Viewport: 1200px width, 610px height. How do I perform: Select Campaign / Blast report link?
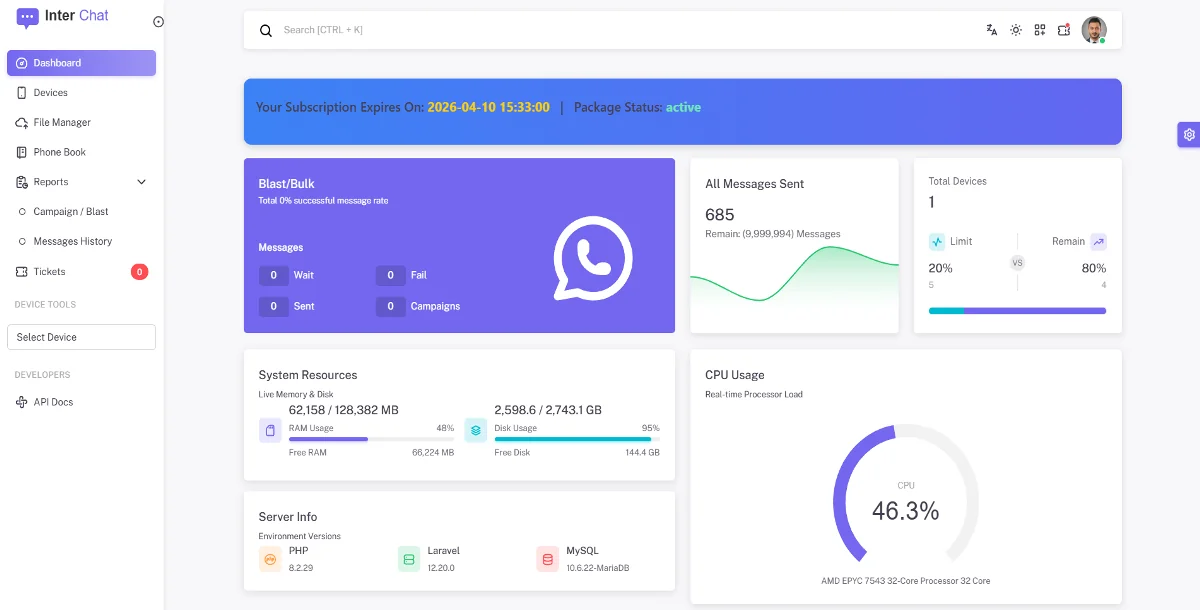(70, 212)
